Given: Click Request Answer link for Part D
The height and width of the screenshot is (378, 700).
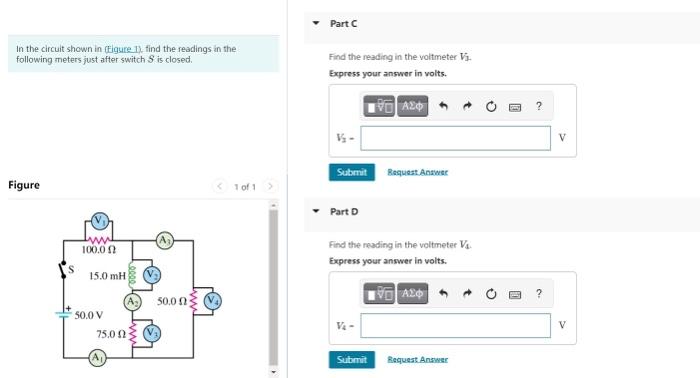Looking at the screenshot, I should click(417, 359).
